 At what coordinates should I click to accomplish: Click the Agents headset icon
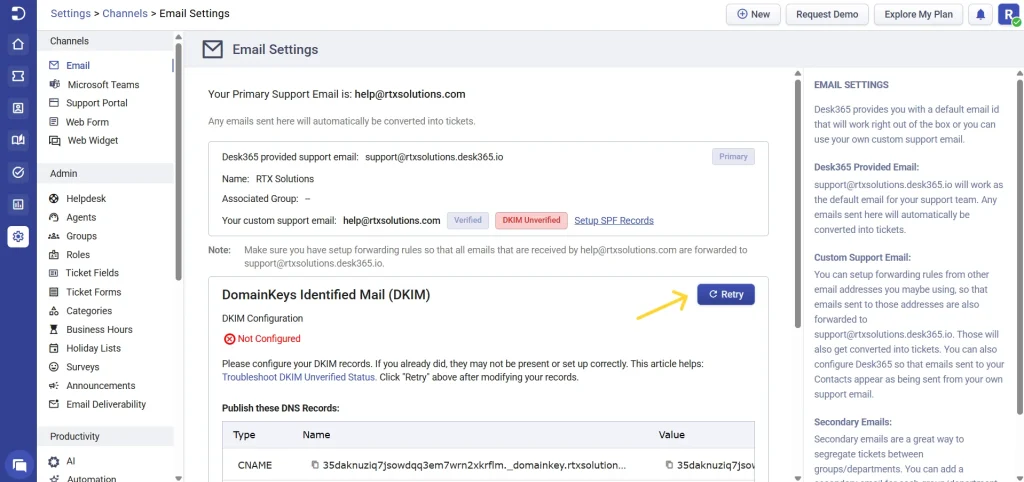tap(54, 217)
